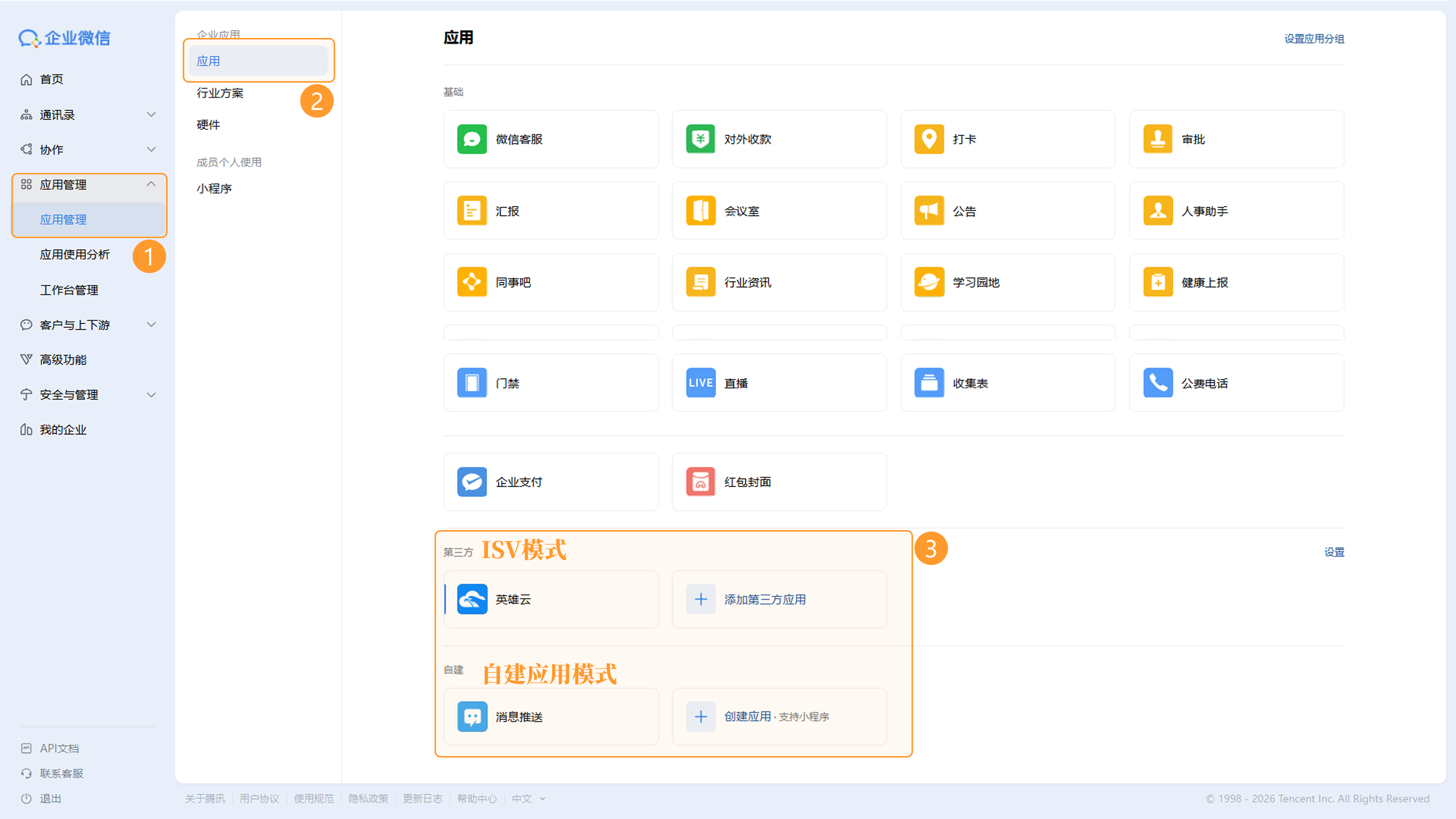Viewport: 1456px width, 819px height.
Task: Open the 会议室 meeting room icon
Action: [700, 211]
